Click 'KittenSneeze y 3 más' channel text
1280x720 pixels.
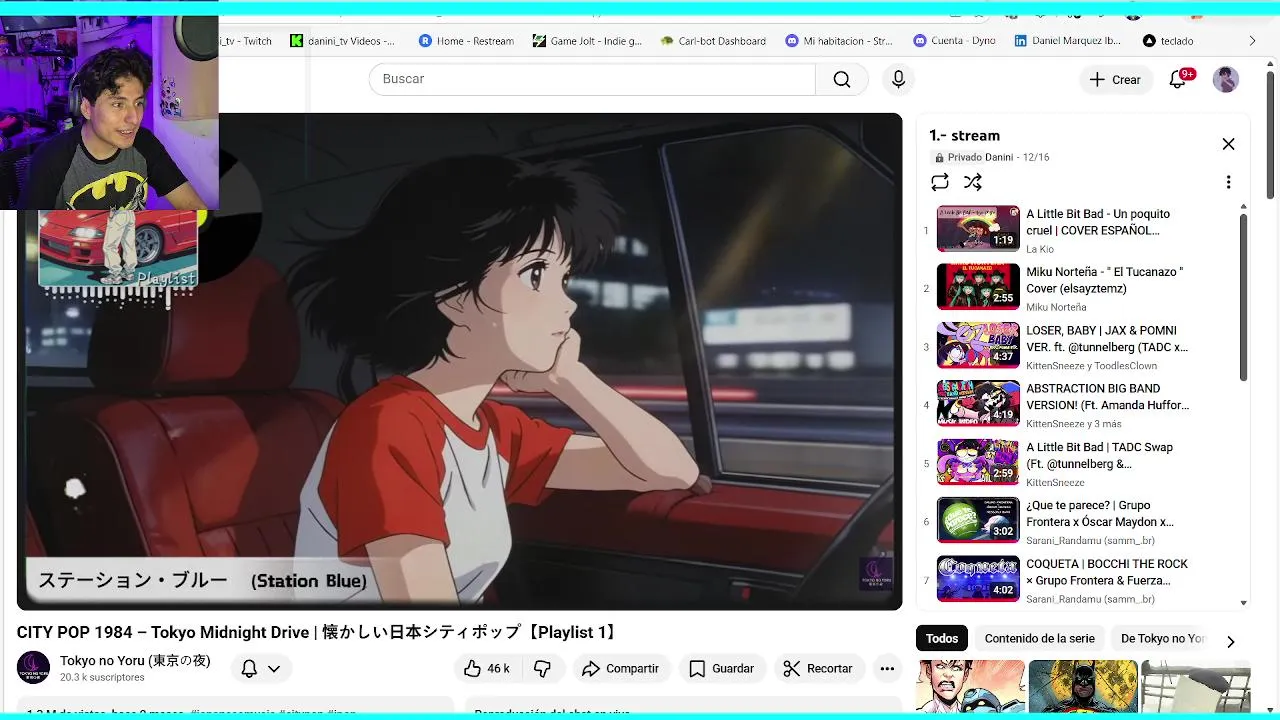tap(1076, 424)
